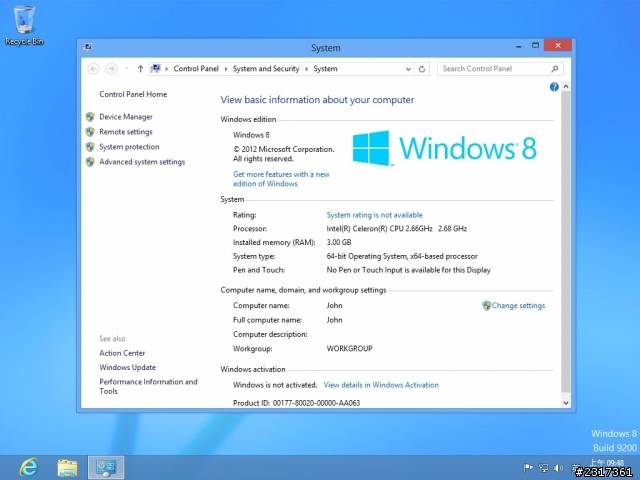640x480 pixels.
Task: Click the back navigation arrow
Action: pos(93,69)
